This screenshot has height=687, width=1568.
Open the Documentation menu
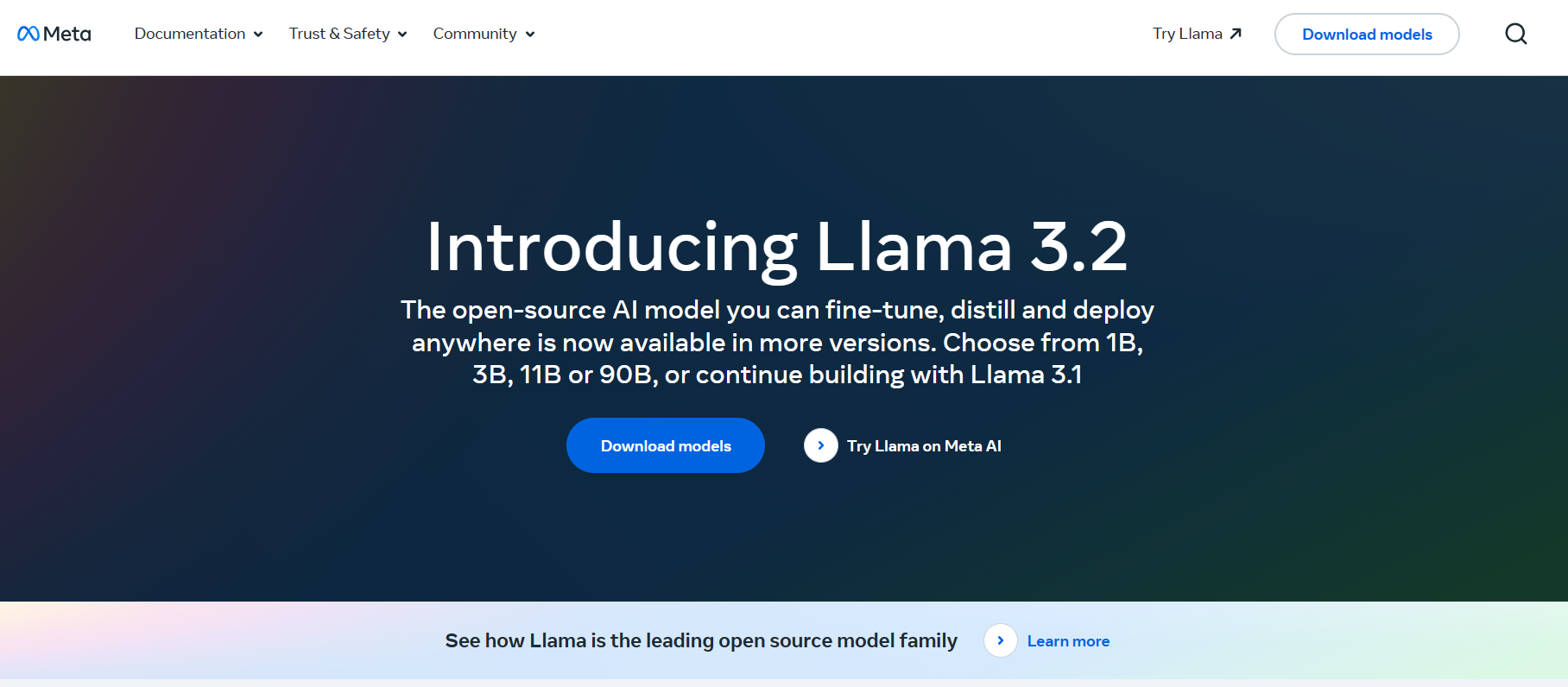(190, 34)
